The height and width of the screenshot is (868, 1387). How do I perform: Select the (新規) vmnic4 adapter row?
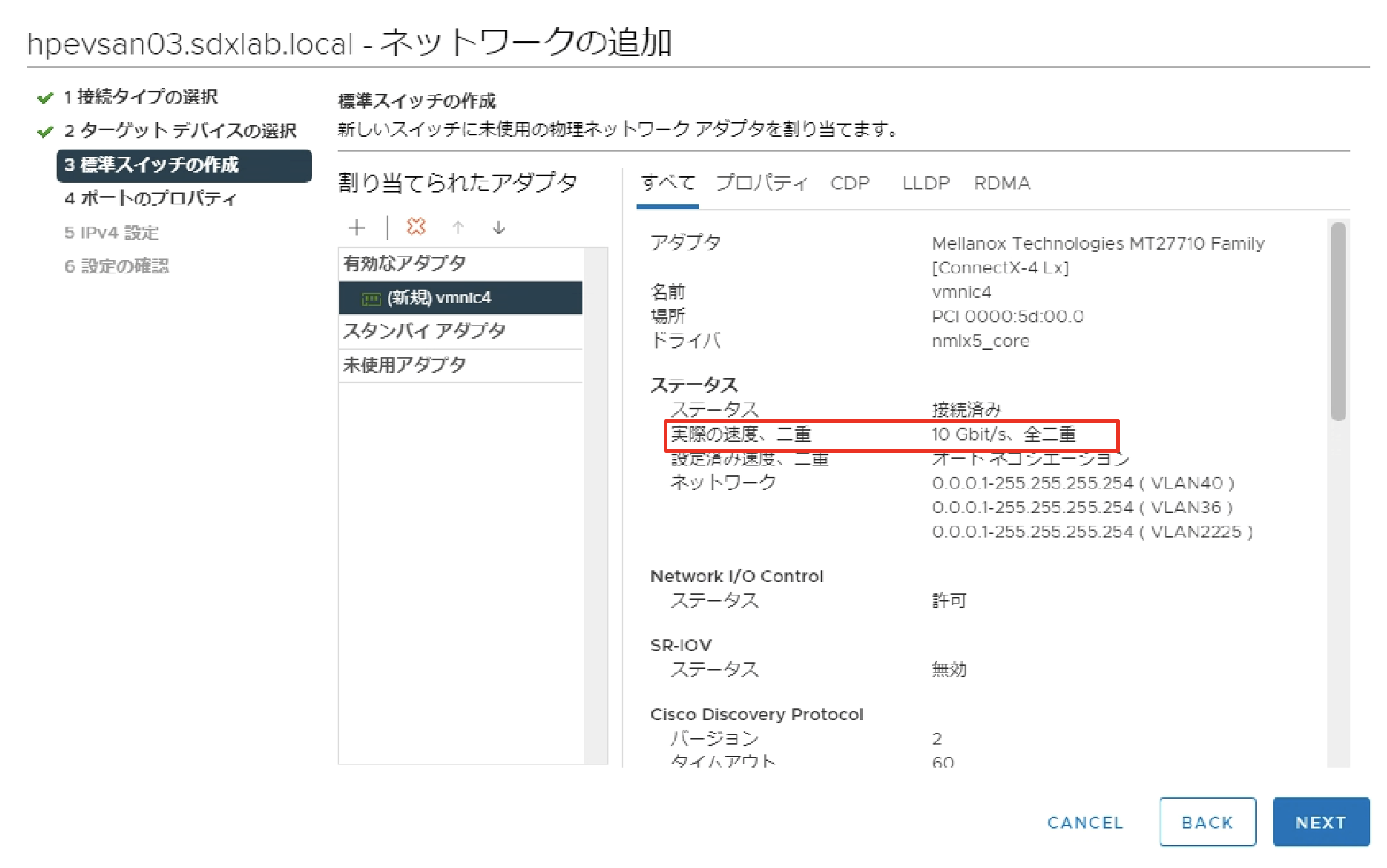point(460,298)
